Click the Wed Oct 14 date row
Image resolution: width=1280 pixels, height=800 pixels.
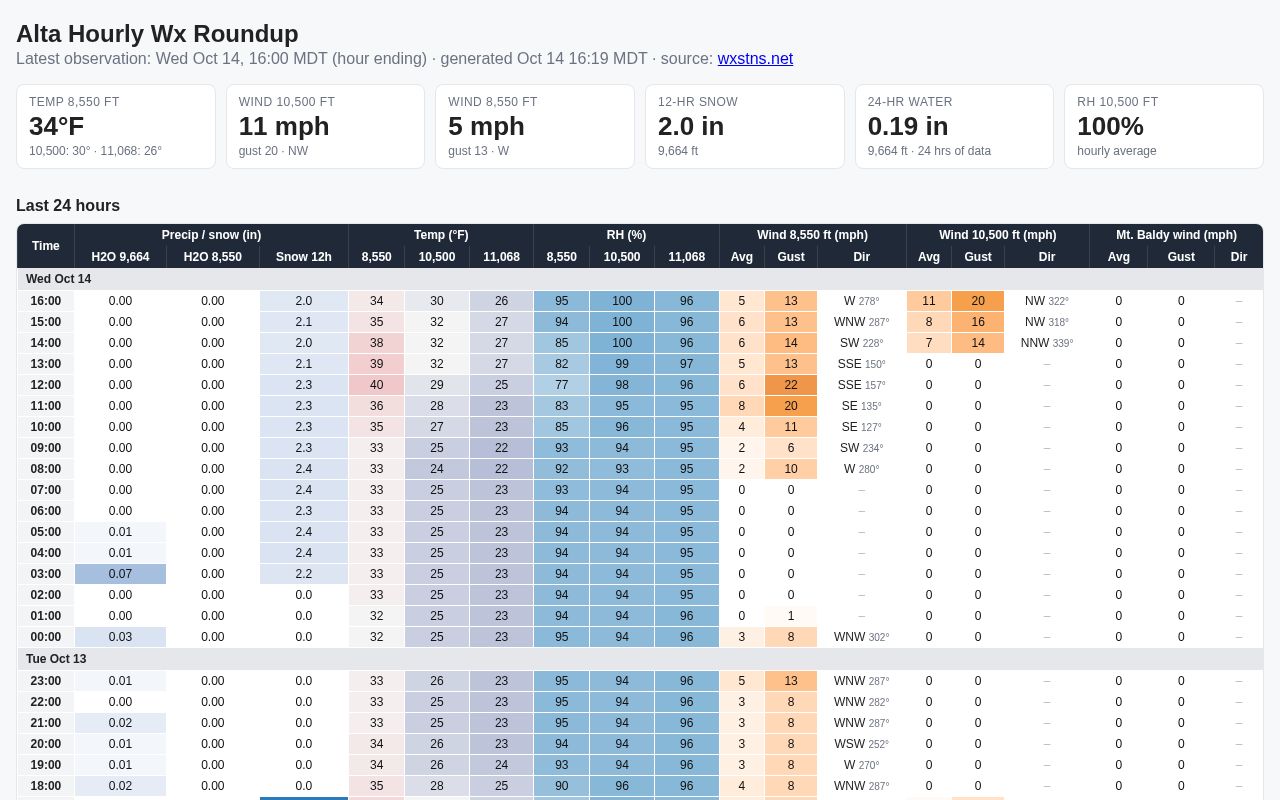tap(640, 279)
